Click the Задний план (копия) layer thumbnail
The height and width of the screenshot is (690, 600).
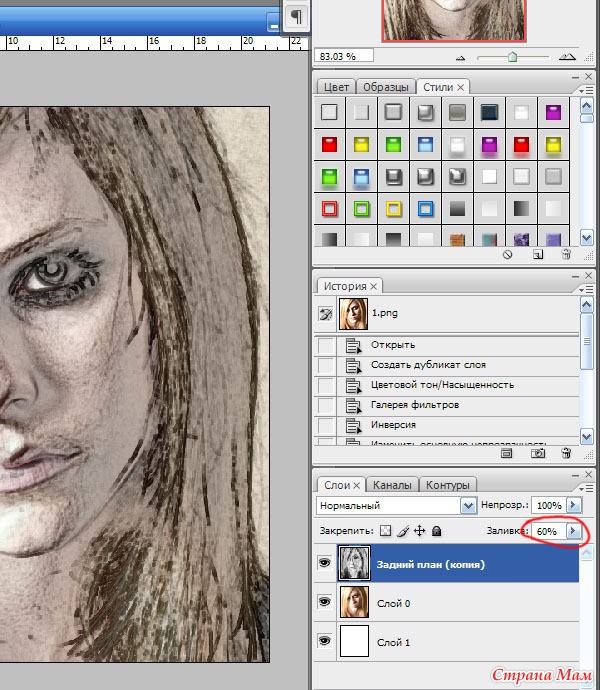[354, 563]
